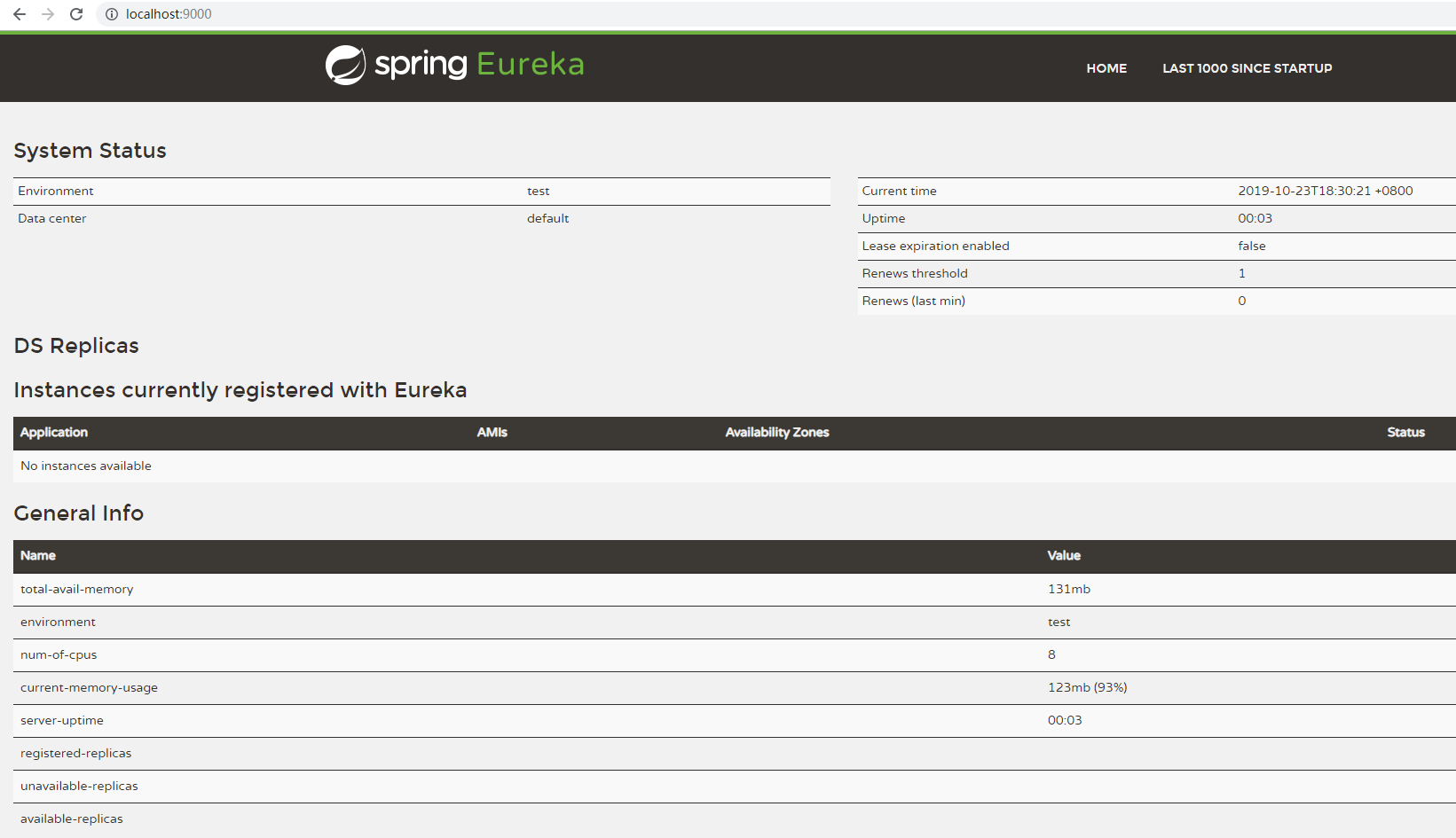Click the available-replicas row label
Viewport: 1456px width, 838px height.
click(x=71, y=818)
